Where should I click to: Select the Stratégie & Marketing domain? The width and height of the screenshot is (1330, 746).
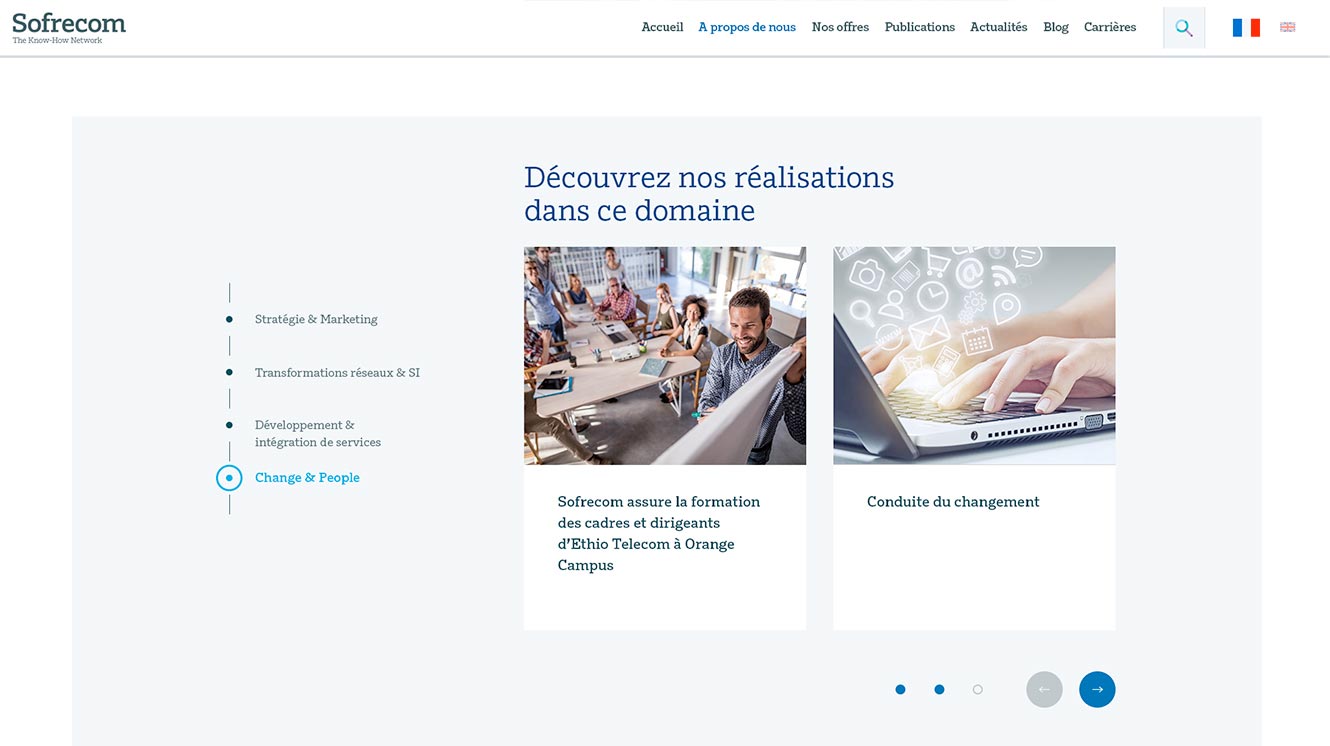click(316, 319)
